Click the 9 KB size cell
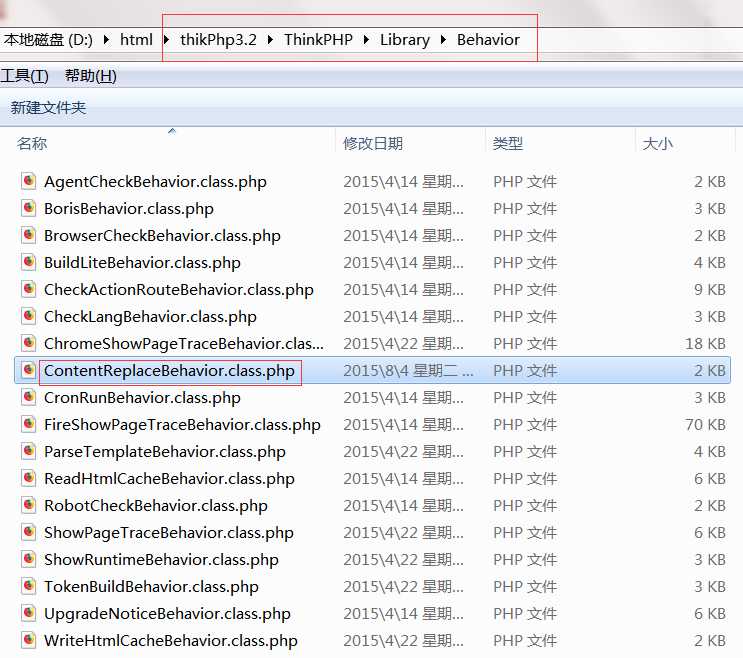 [x=710, y=289]
